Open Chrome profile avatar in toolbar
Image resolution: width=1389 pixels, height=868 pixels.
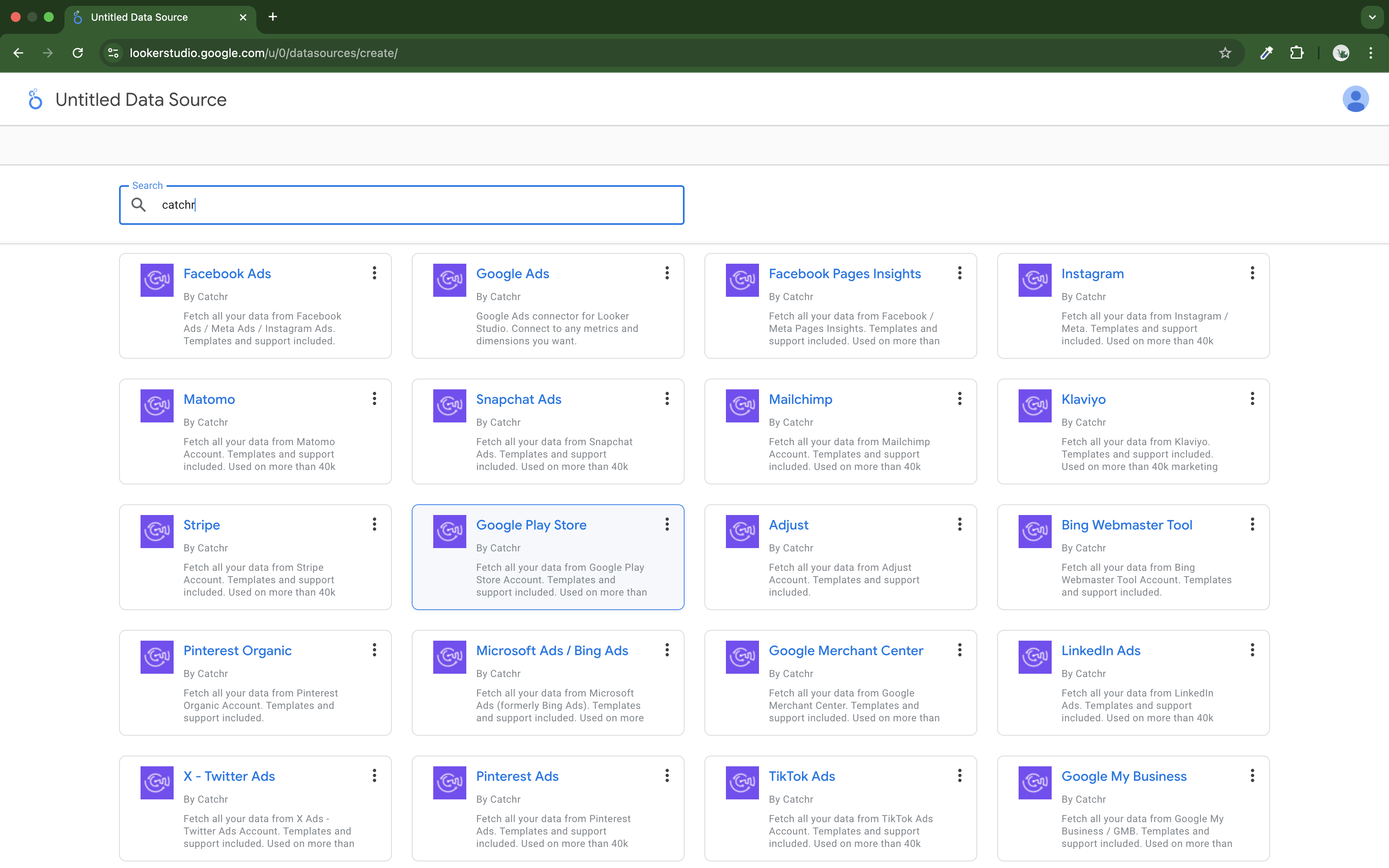pos(1341,53)
